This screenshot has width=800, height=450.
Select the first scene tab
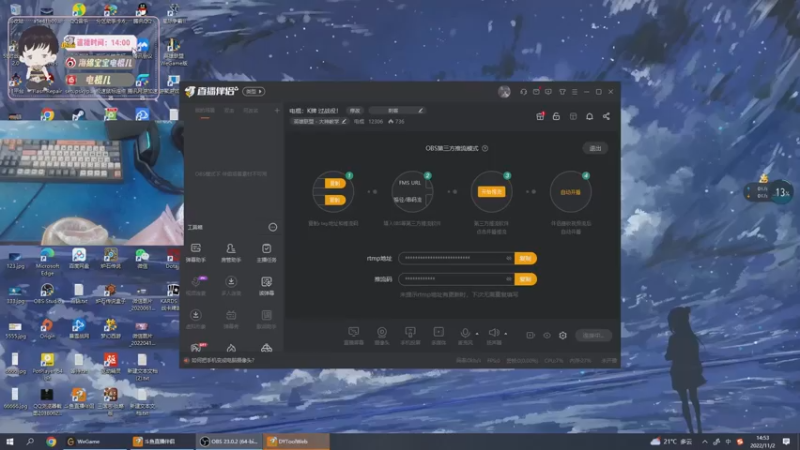pyautogui.click(x=205, y=111)
